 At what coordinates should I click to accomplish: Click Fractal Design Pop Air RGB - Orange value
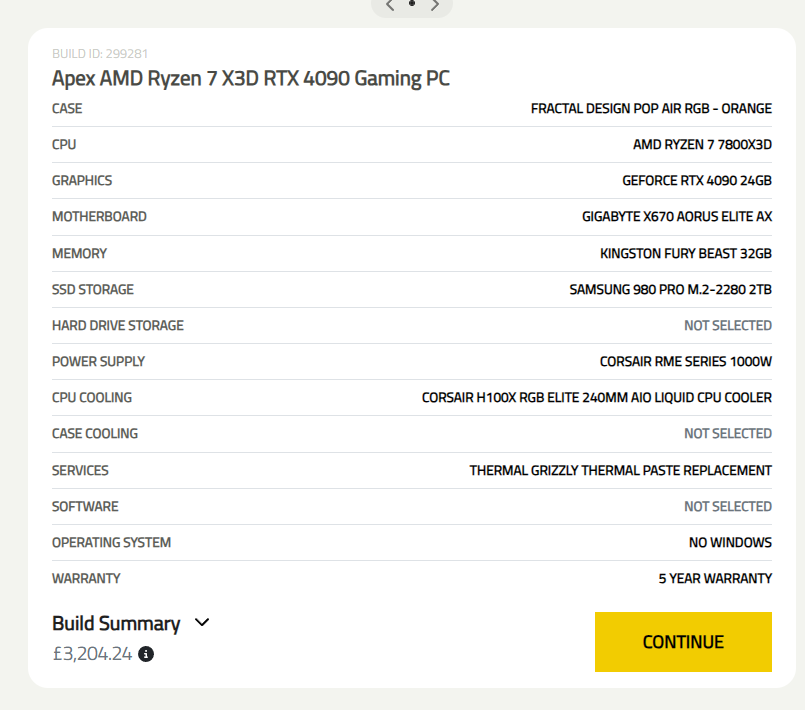click(x=651, y=108)
